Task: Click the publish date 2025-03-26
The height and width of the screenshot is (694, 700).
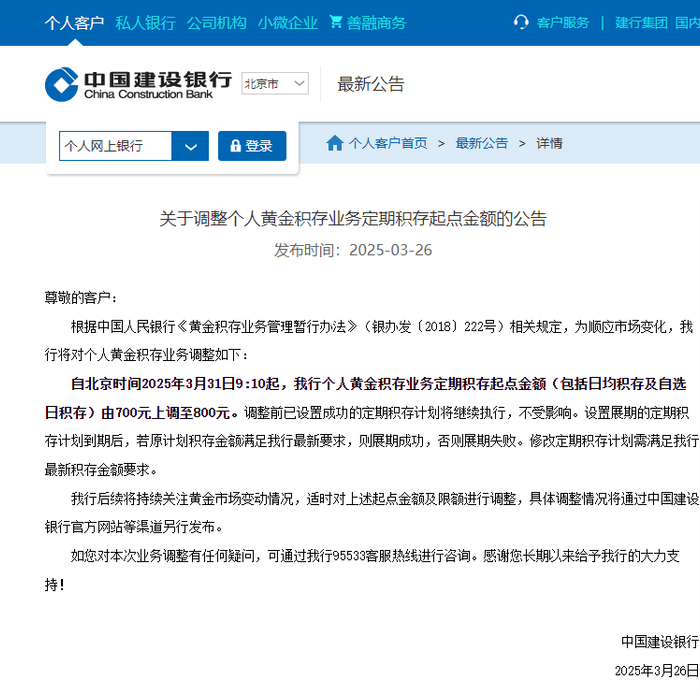Action: [x=391, y=250]
